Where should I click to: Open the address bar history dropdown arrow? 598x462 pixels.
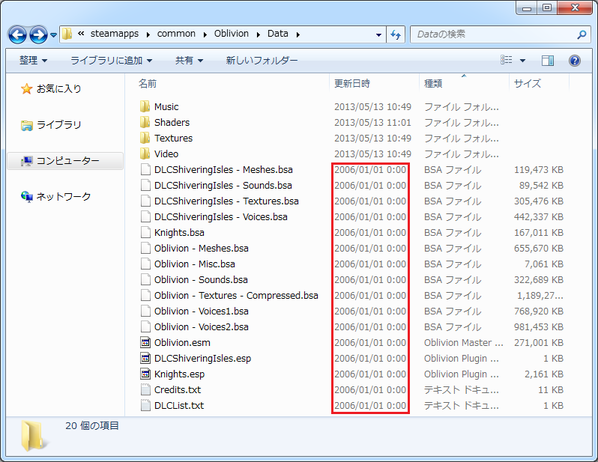tap(378, 35)
